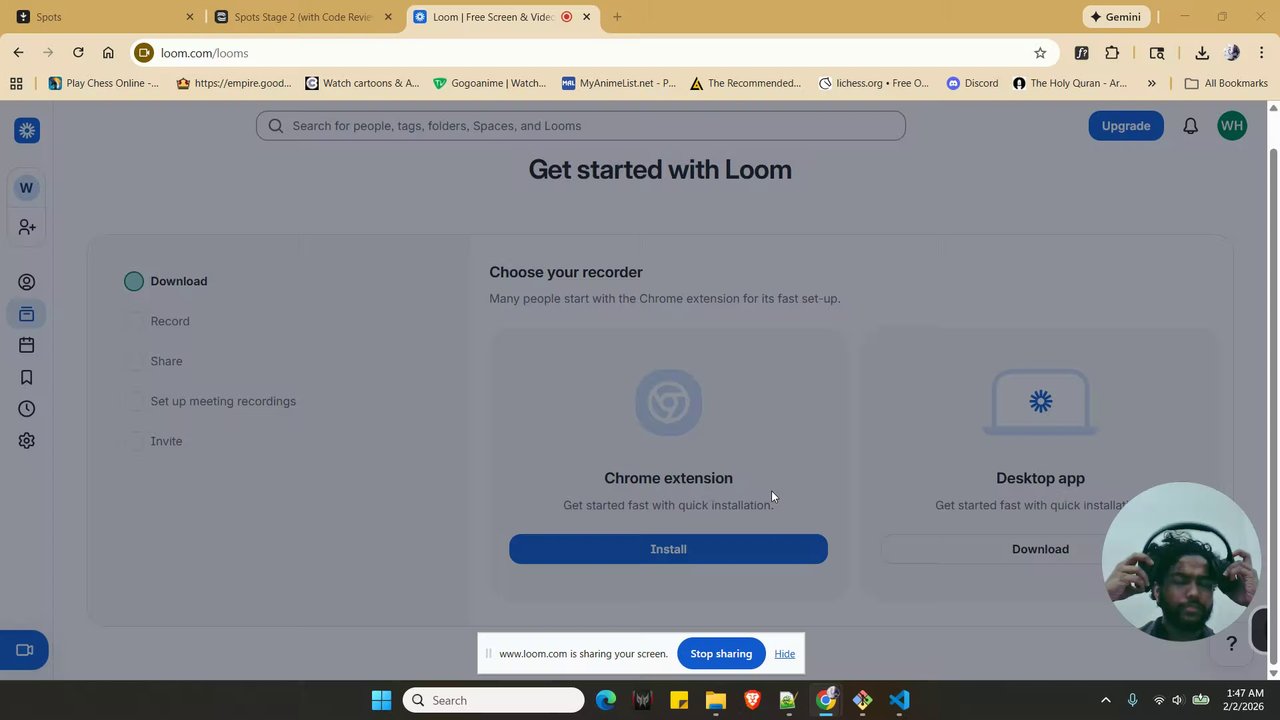Image resolution: width=1280 pixels, height=720 pixels.
Task: Click the Loom search field
Action: [x=580, y=126]
